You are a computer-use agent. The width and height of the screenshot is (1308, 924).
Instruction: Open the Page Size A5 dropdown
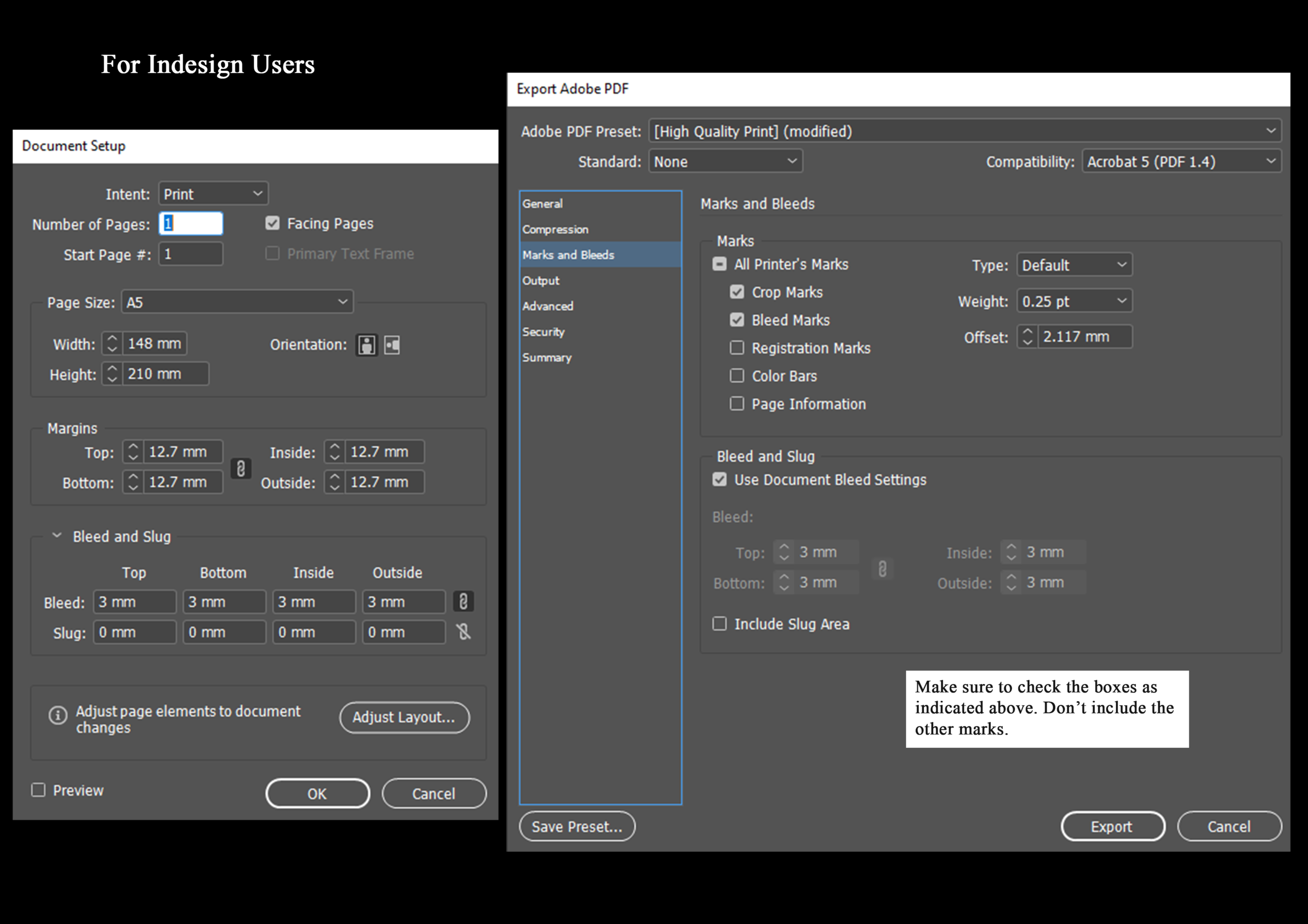point(238,302)
